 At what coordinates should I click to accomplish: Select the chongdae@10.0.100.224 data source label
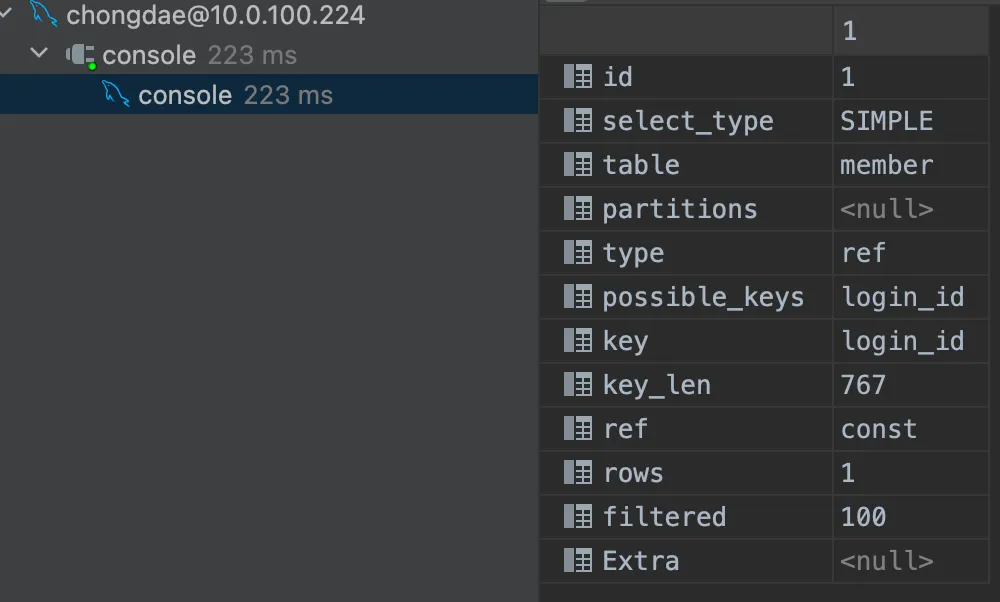click(x=215, y=15)
